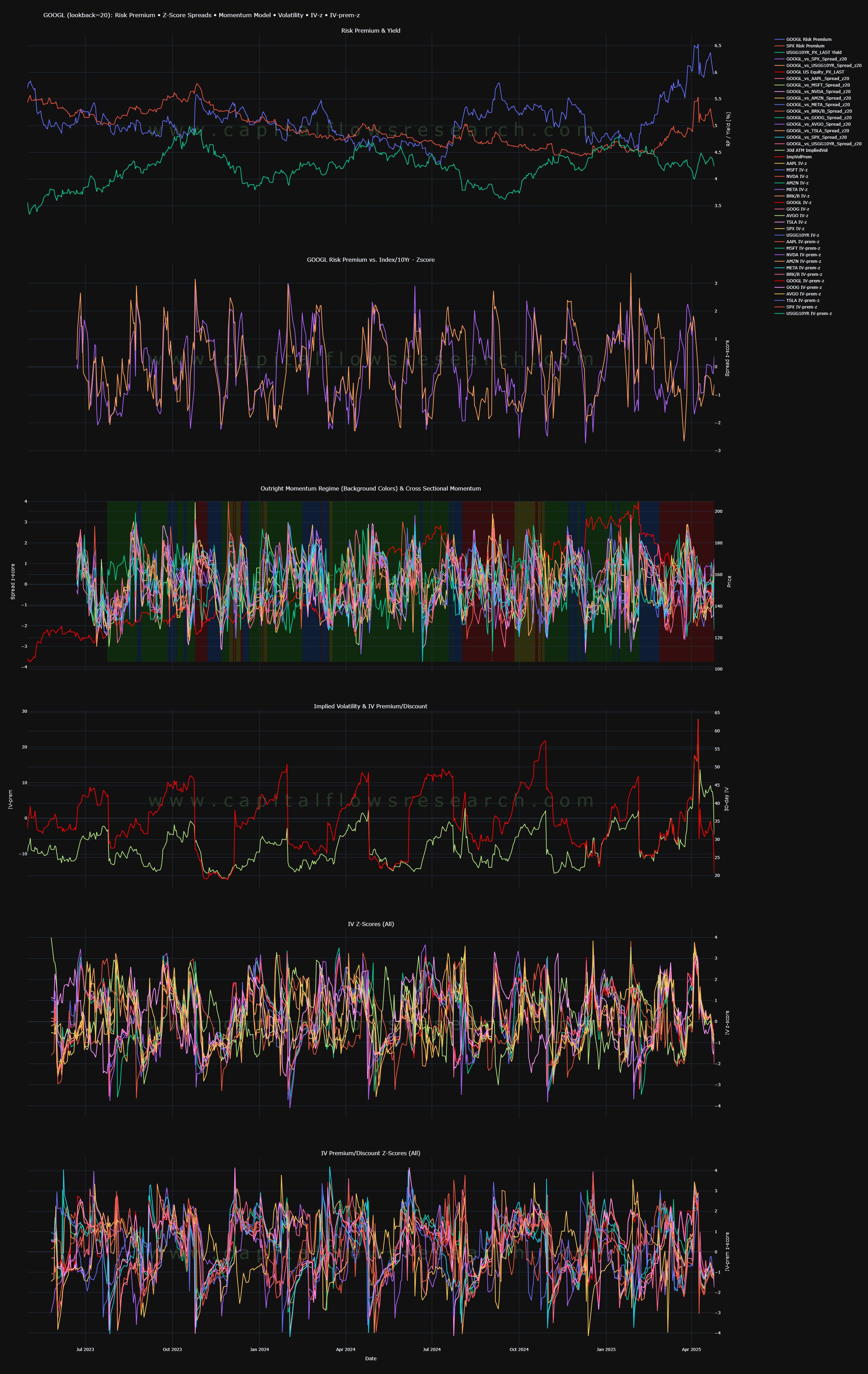Click the 'Jan 2024' x-axis tick label
This screenshot has height=1374, width=868.
point(260,1350)
